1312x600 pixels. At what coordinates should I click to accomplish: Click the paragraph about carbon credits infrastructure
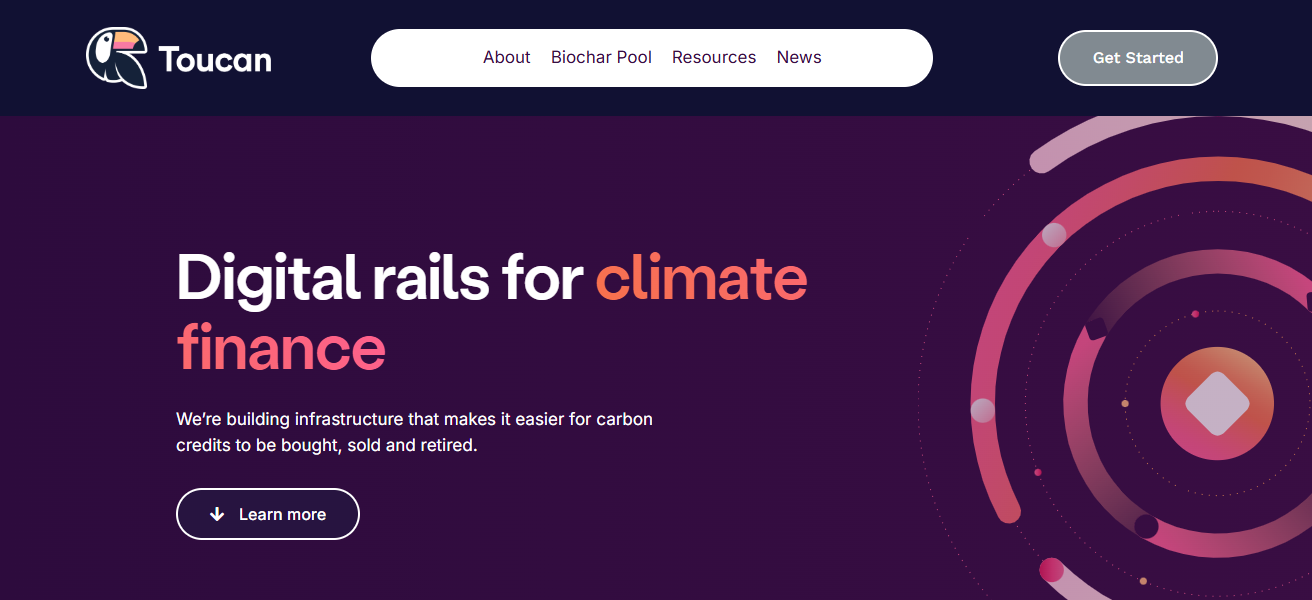[x=414, y=432]
